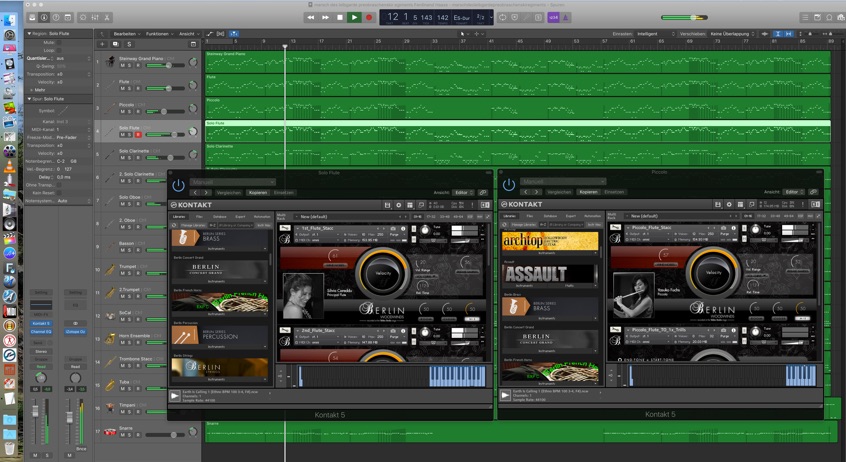Open the Editors scissors icon
Viewport: 846px width, 462px height.
click(107, 17)
